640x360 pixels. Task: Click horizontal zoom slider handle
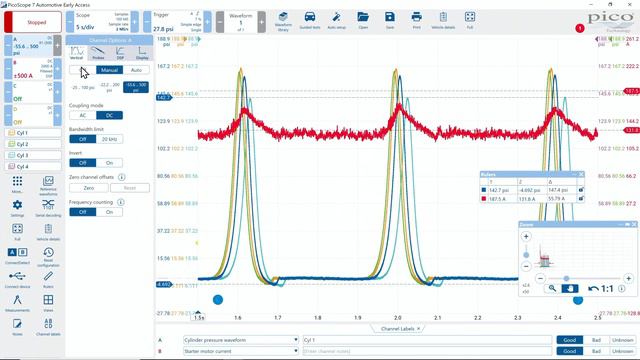point(566,278)
